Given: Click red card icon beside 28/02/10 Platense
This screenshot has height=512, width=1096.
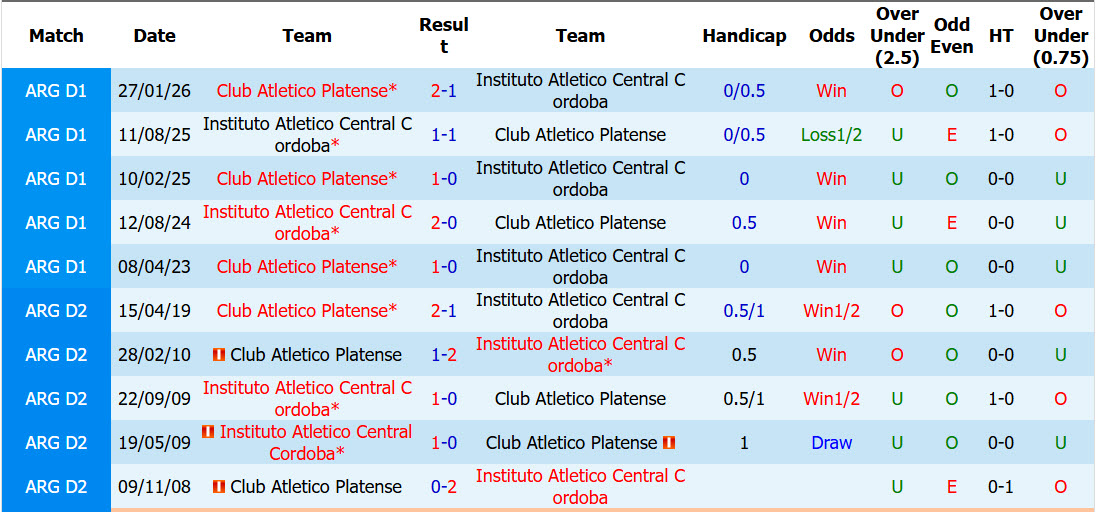Looking at the screenshot, I should tap(218, 355).
